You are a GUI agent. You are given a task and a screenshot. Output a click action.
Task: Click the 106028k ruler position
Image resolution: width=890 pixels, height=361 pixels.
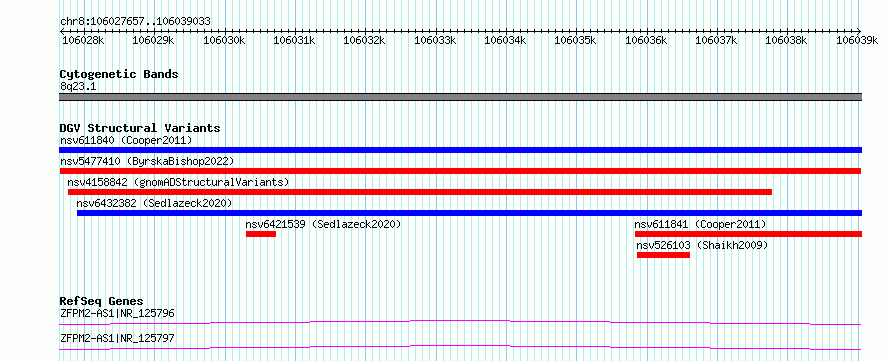83,40
